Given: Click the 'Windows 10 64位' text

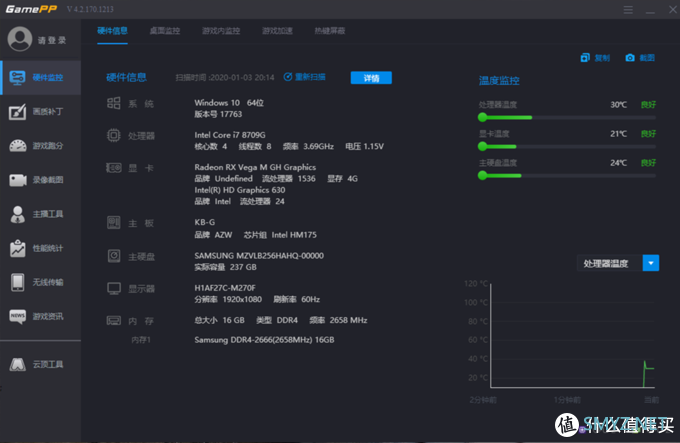Looking at the screenshot, I should click(x=229, y=103).
